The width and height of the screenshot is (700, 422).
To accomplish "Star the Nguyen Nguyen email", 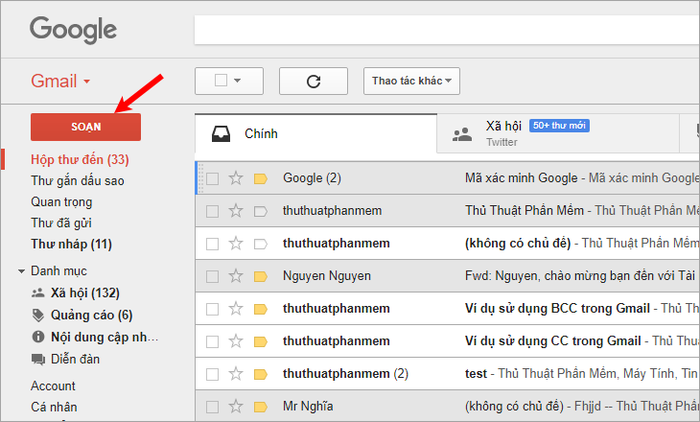I will coord(236,276).
